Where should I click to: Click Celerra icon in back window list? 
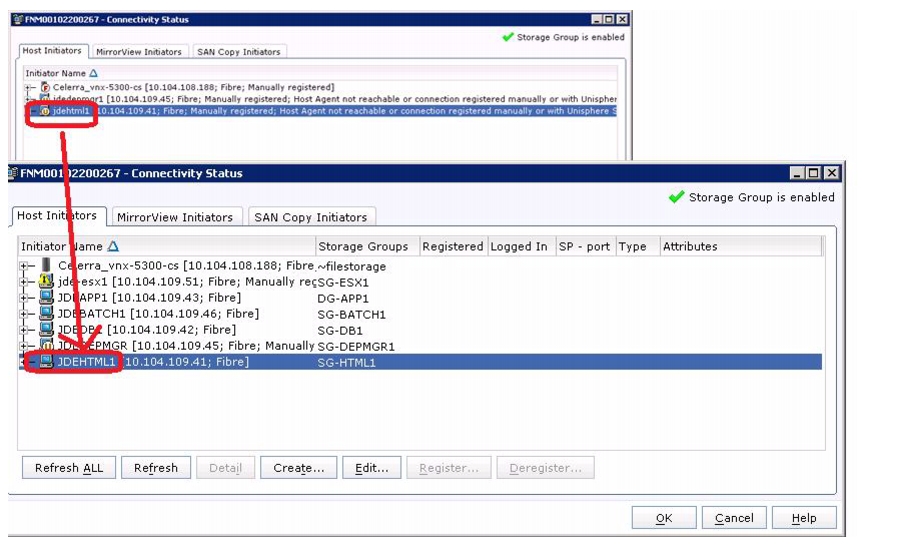45,87
